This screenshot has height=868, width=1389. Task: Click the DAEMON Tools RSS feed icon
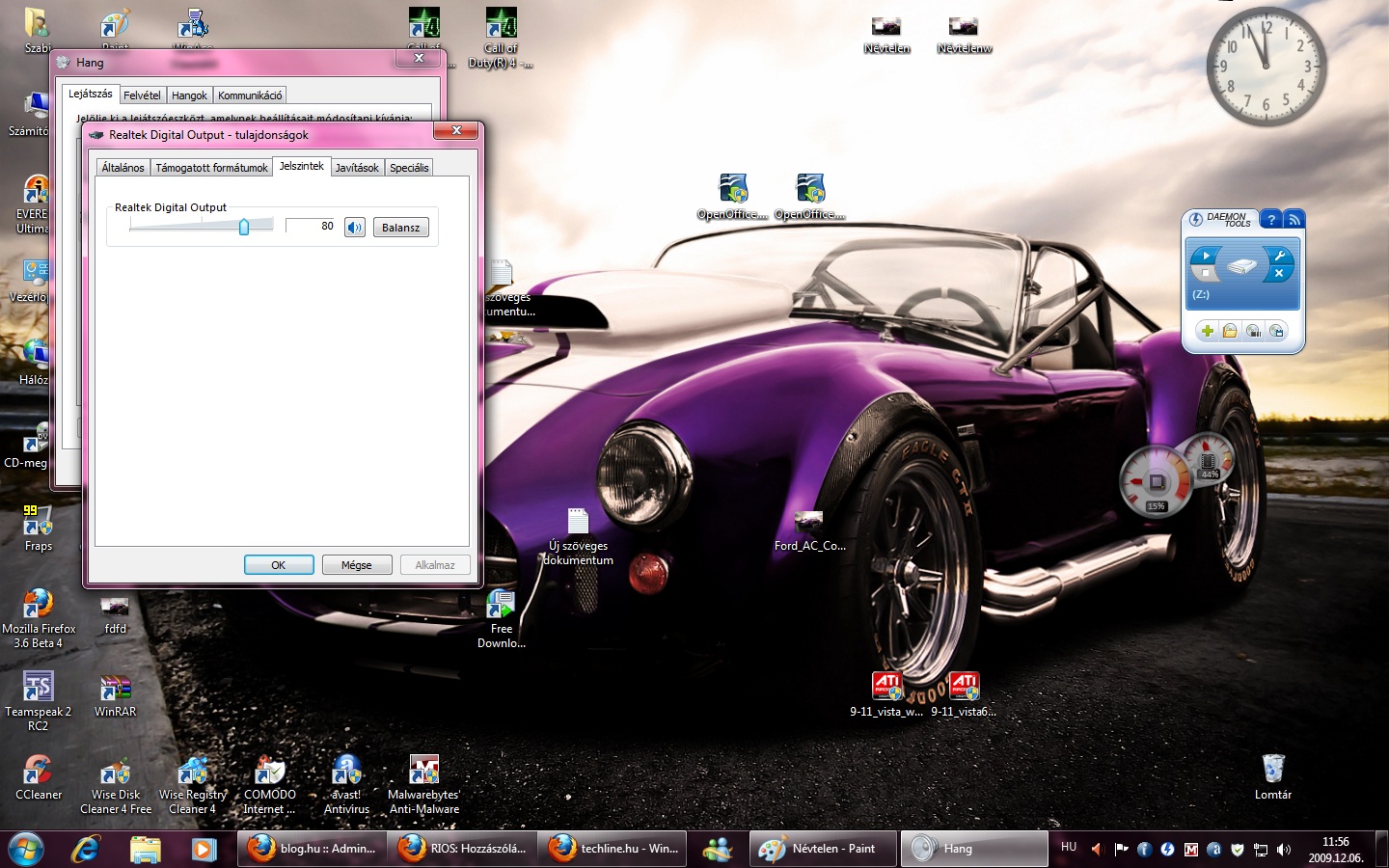tap(1294, 220)
